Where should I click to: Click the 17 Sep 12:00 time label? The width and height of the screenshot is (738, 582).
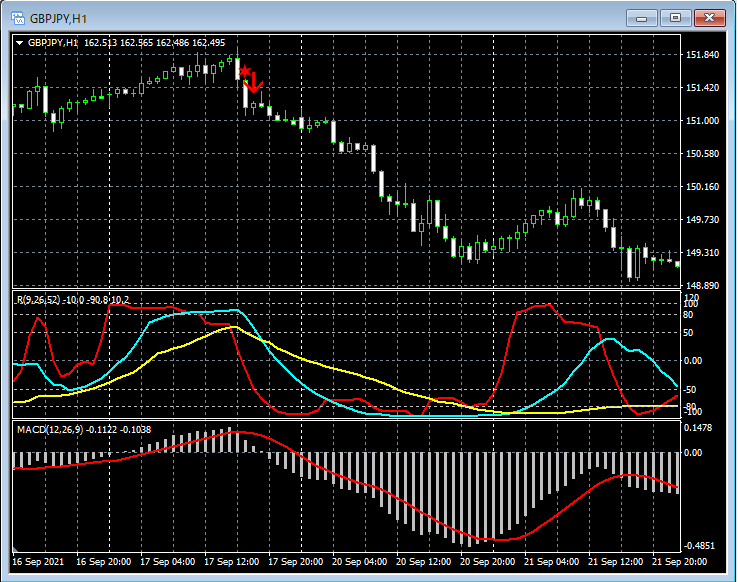[232, 562]
